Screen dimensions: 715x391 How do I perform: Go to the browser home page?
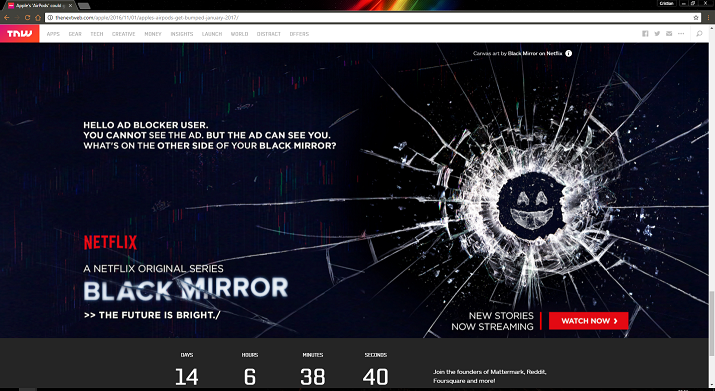(x=38, y=18)
